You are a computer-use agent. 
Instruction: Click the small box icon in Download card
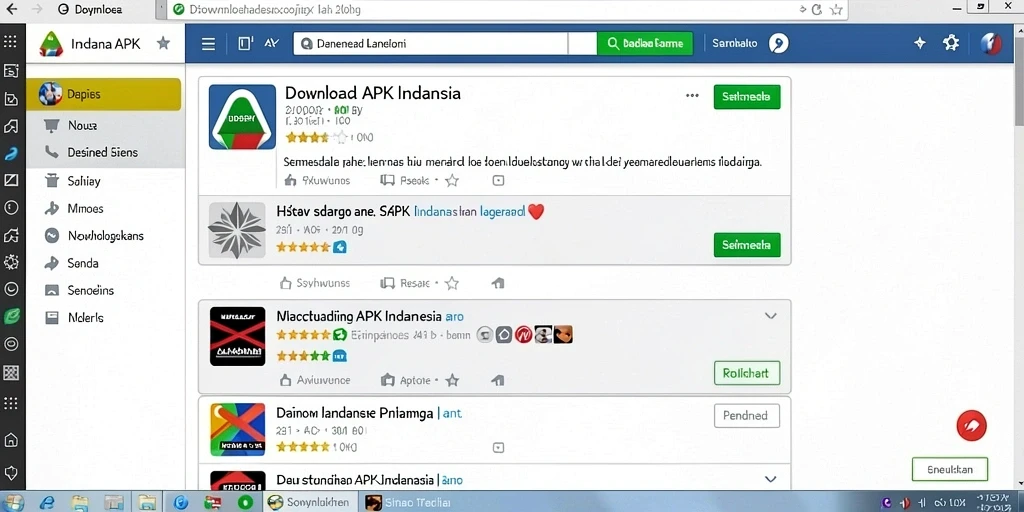click(x=498, y=180)
